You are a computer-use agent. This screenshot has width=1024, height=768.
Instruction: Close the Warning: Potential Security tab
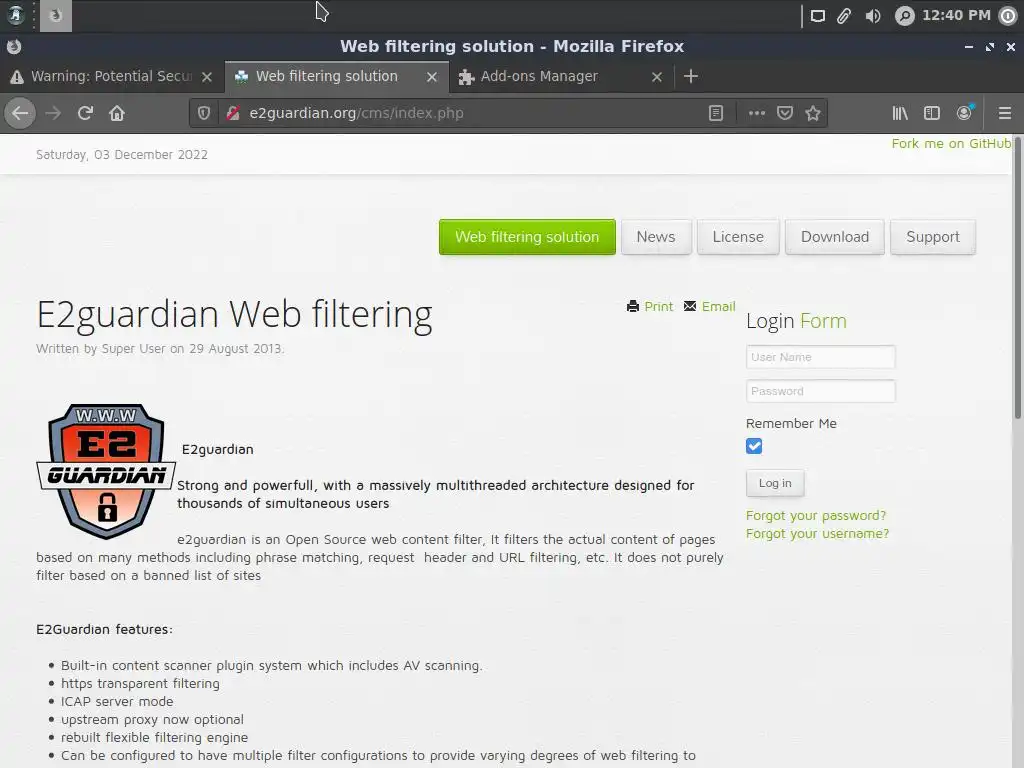tap(207, 76)
